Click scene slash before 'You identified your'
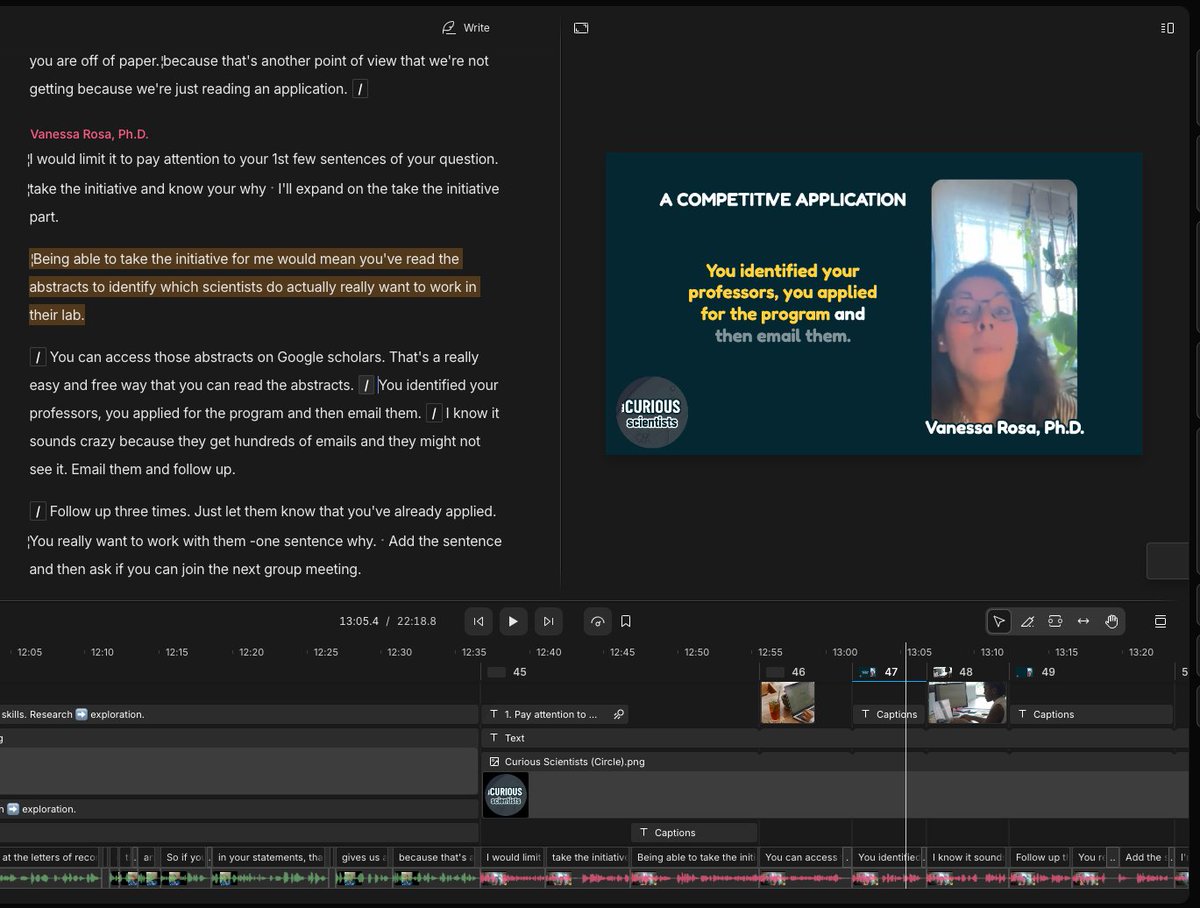1200x908 pixels. pos(367,385)
